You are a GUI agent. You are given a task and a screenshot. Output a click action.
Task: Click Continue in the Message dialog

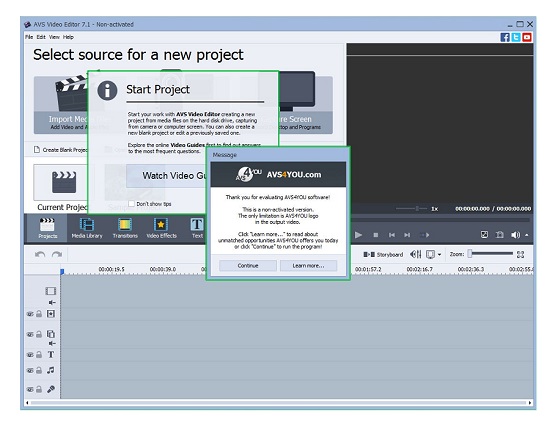(248, 266)
